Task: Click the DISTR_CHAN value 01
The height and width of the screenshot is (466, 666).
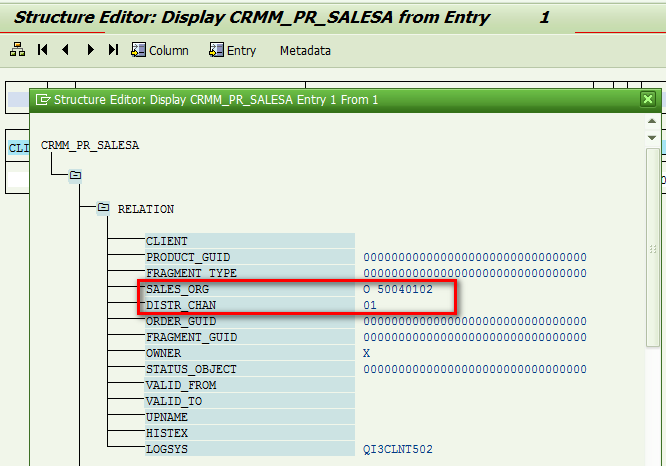Action: click(370, 305)
